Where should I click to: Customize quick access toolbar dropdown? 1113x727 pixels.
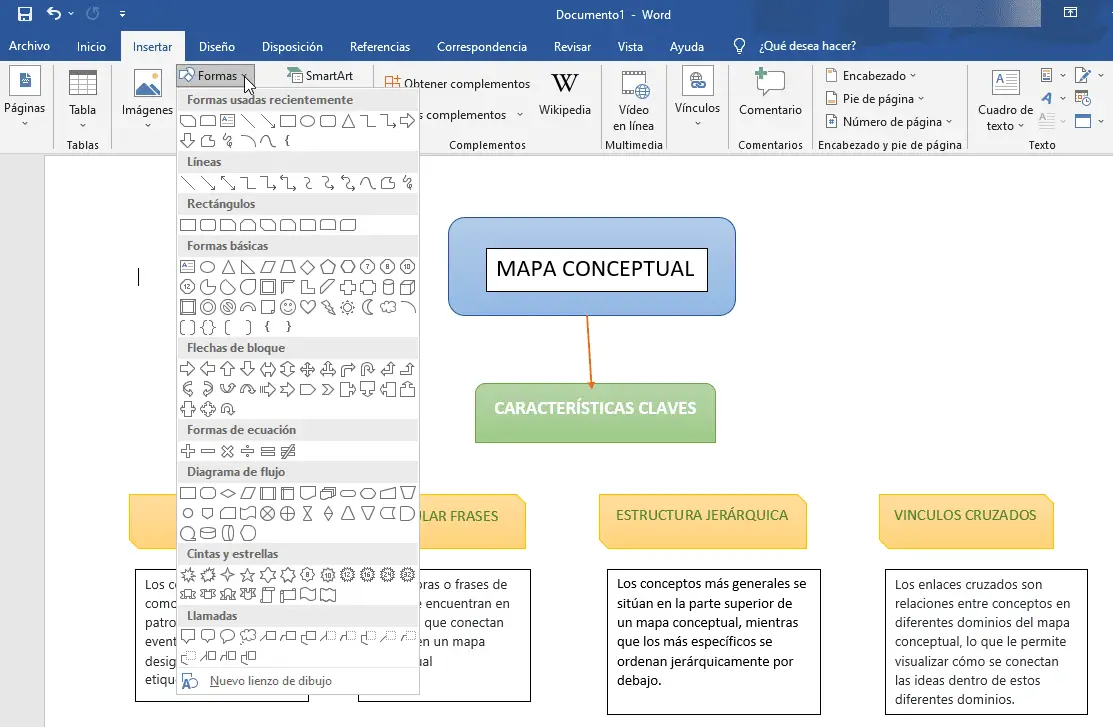click(x=122, y=13)
